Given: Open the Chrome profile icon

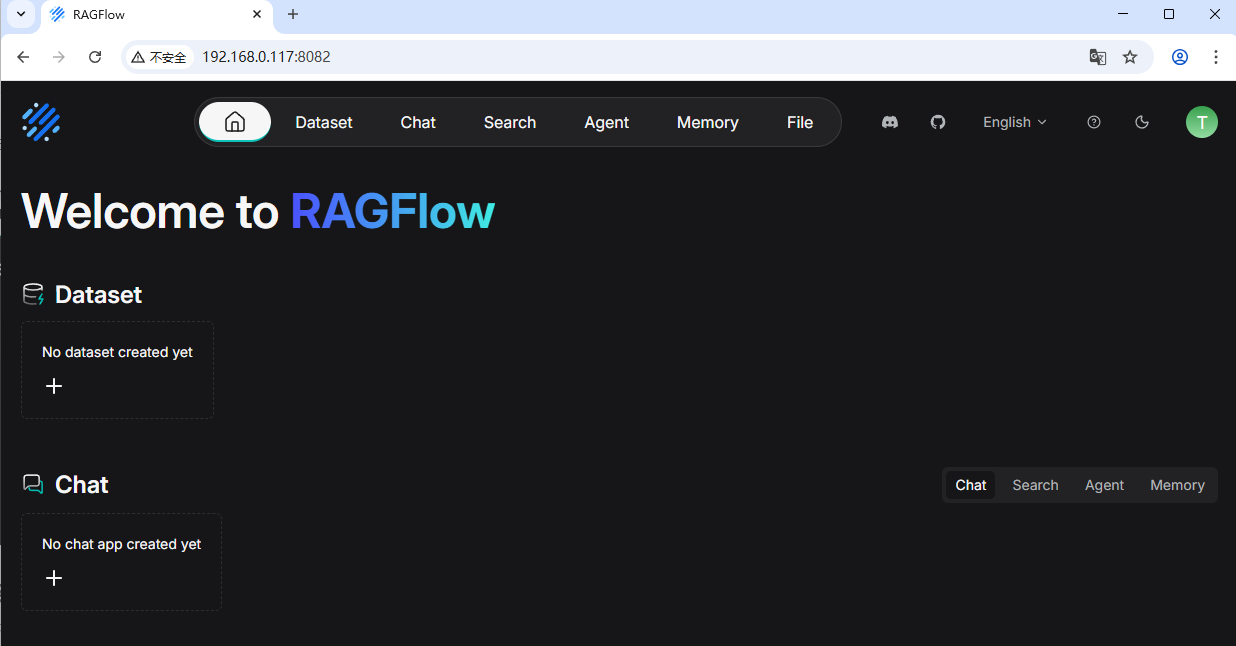Looking at the screenshot, I should point(1180,57).
